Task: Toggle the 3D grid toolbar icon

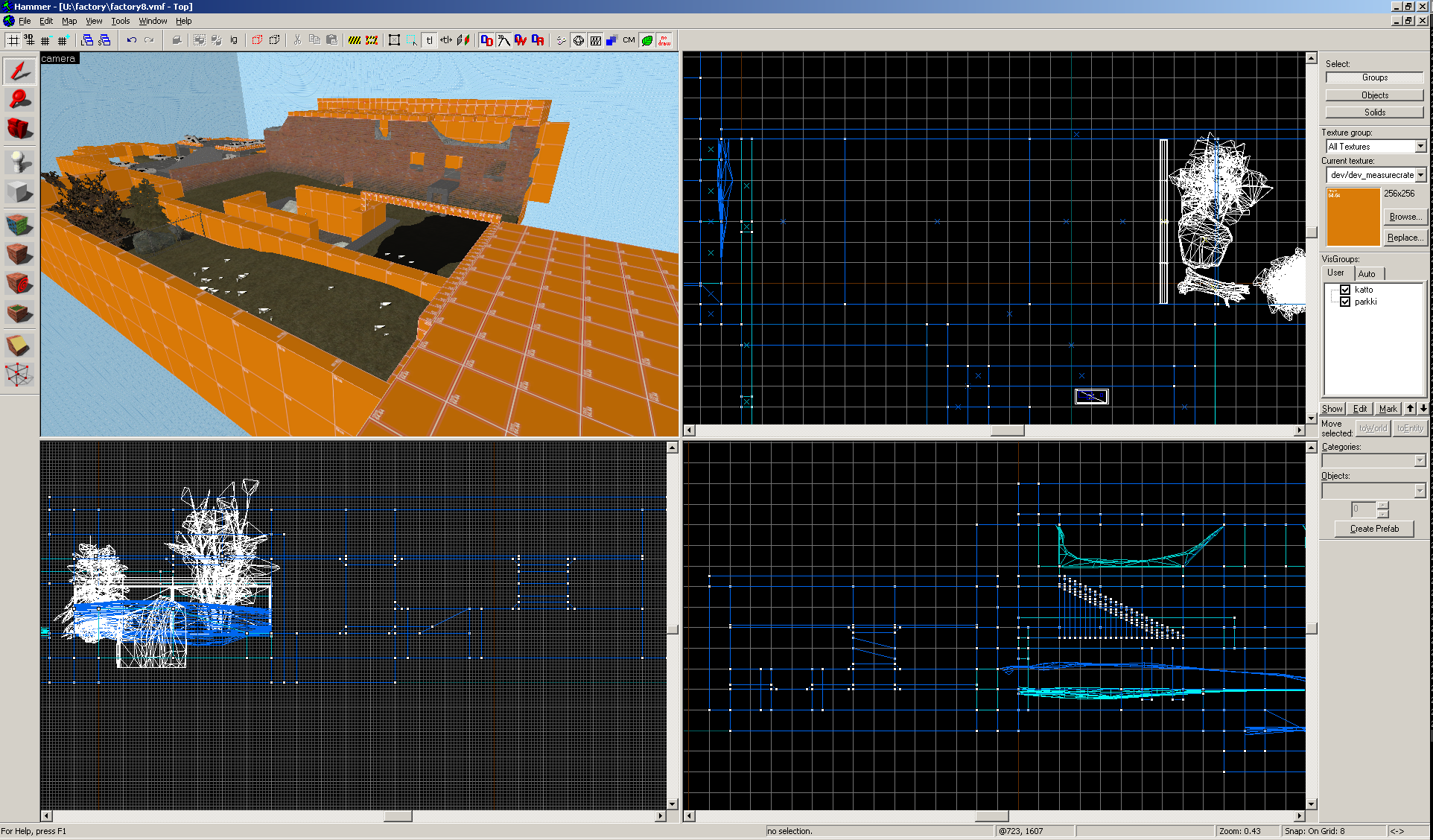Action: click(x=29, y=40)
